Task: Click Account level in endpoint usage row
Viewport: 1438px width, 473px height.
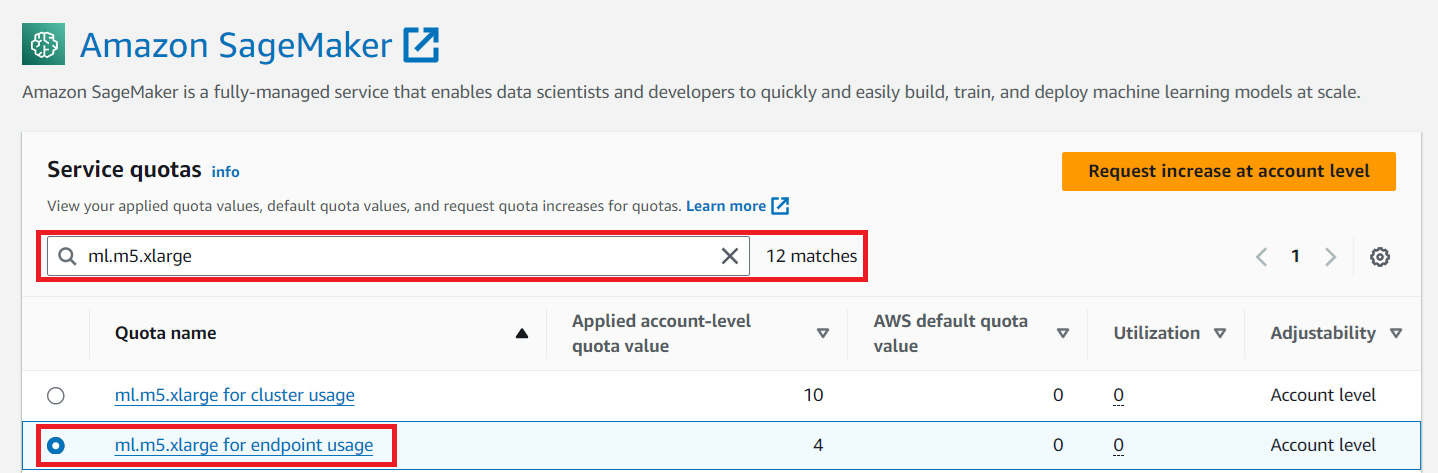Action: (1323, 445)
